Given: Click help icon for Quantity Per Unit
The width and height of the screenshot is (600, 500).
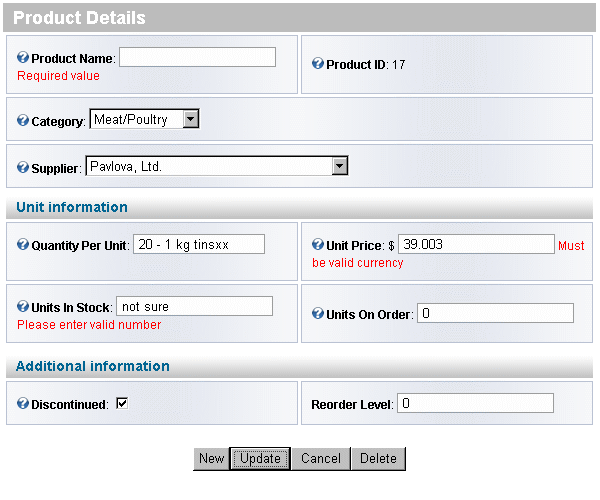Looking at the screenshot, I should (23, 244).
